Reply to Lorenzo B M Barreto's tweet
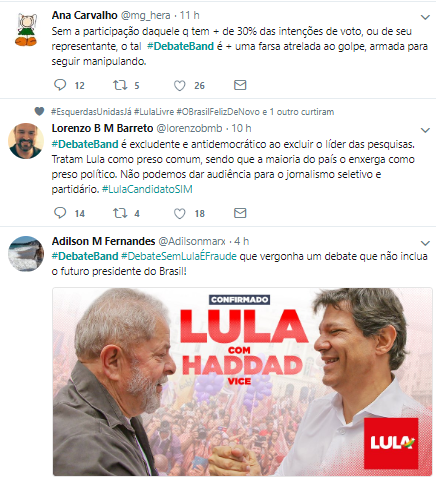 (60, 213)
